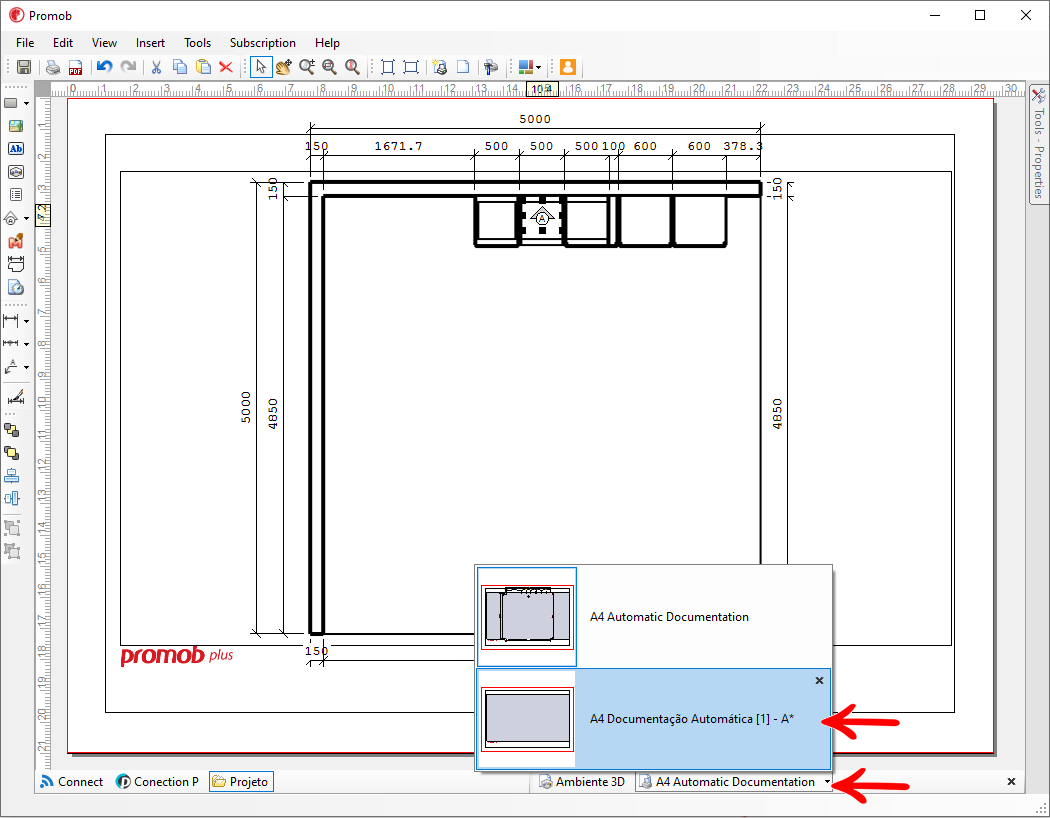Expand the chained dimension tool dropdown
Viewport: 1050px width, 818px height.
[26, 344]
